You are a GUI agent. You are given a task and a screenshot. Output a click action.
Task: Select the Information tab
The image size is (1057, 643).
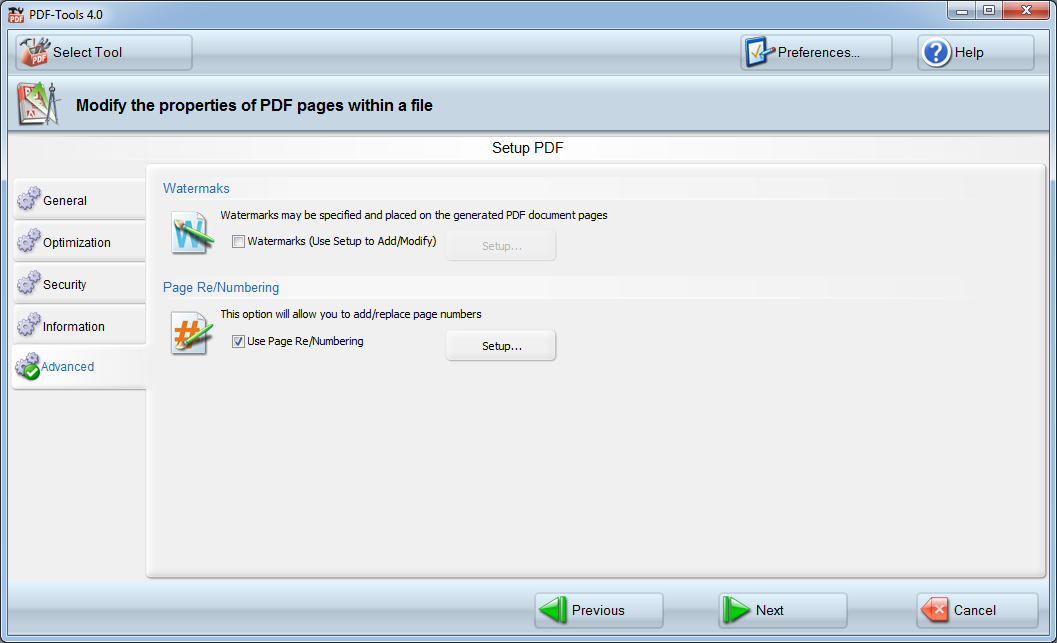pyautogui.click(x=74, y=325)
